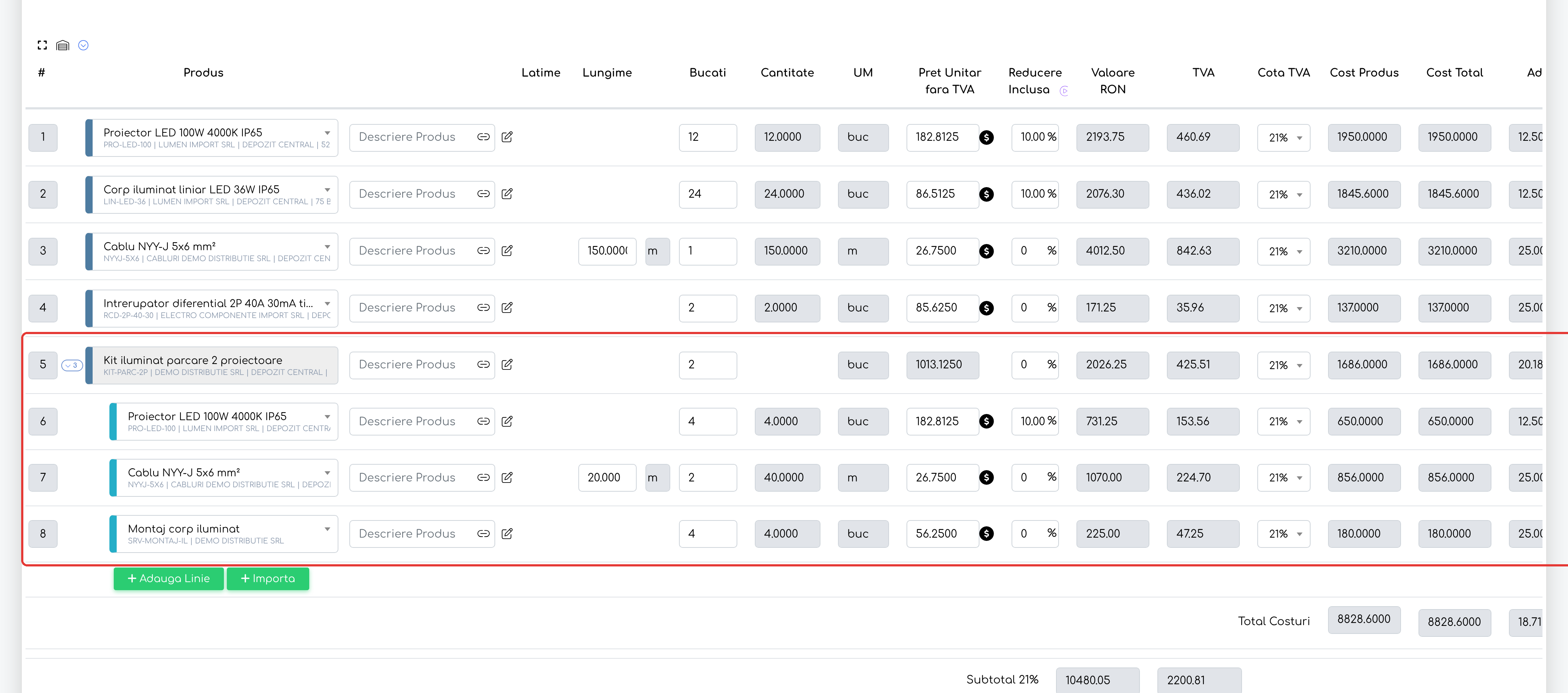This screenshot has width=1568, height=693.
Task: Open the Cota TVA dropdown in row 1
Action: [x=1284, y=138]
